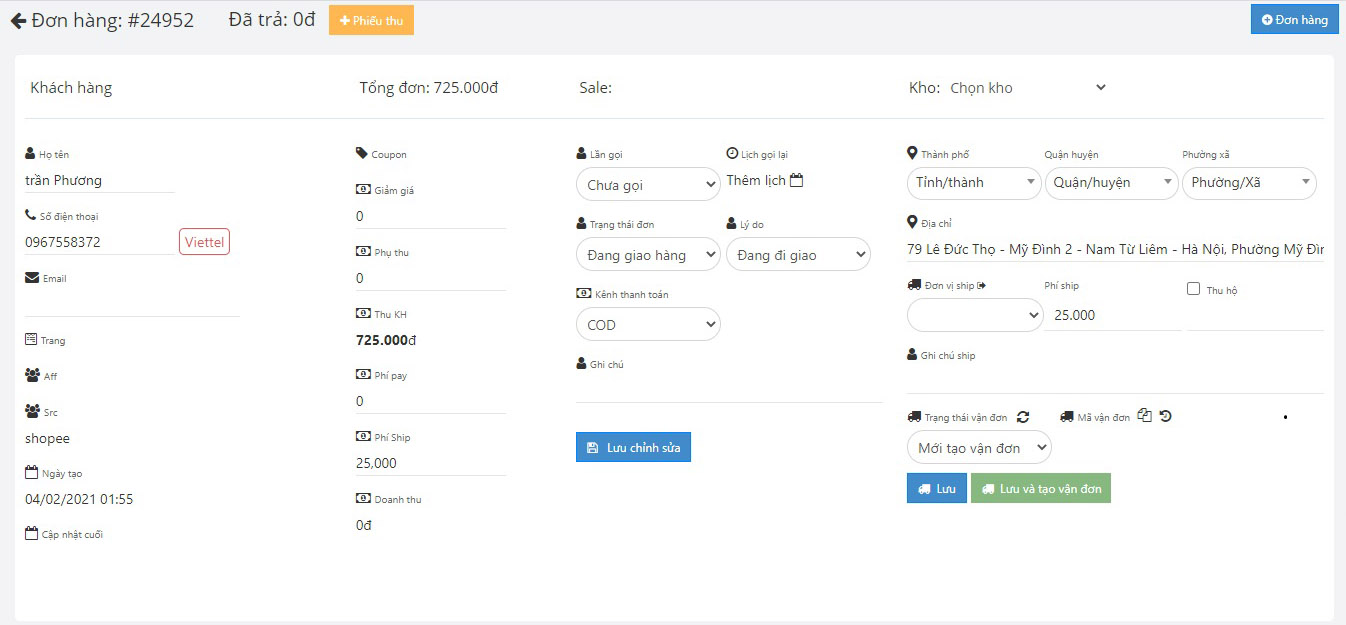The image size is (1346, 625).
Task: Click the back arrow beside Đơn hàng #24952
Action: click(18, 21)
